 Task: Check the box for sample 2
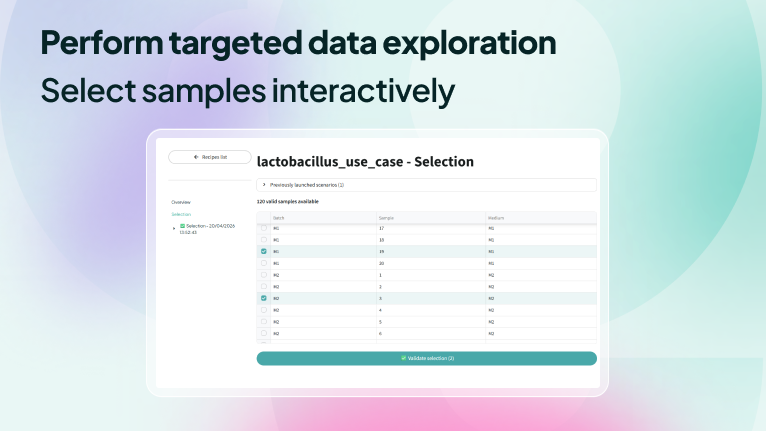coord(264,286)
